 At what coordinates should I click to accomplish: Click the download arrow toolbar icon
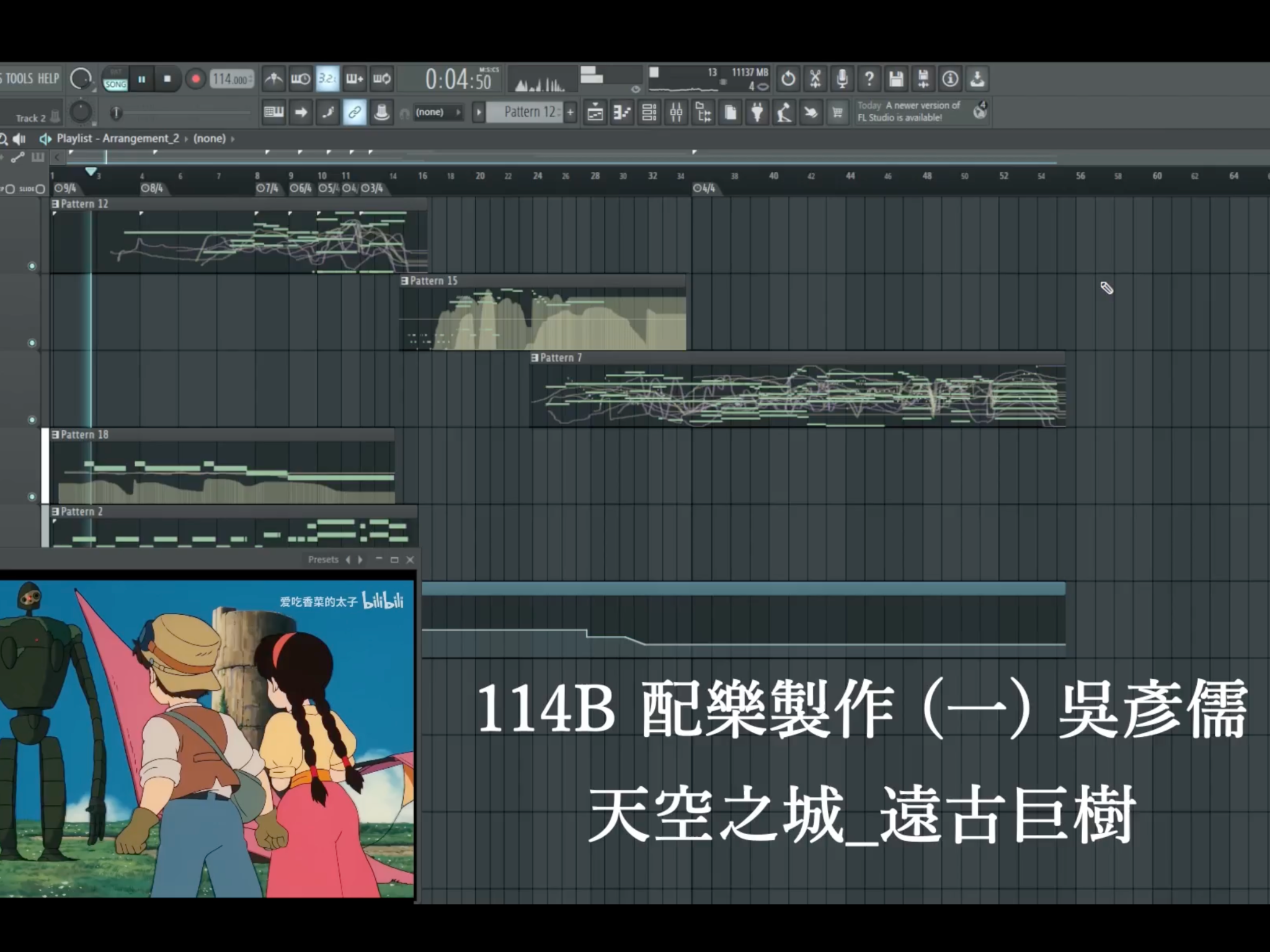pyautogui.click(x=977, y=79)
